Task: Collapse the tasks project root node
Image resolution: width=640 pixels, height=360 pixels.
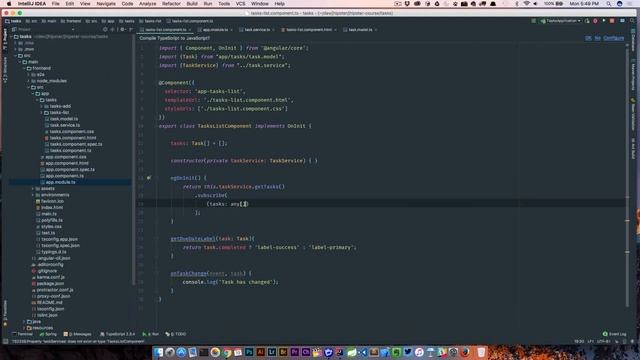Action: point(11,36)
